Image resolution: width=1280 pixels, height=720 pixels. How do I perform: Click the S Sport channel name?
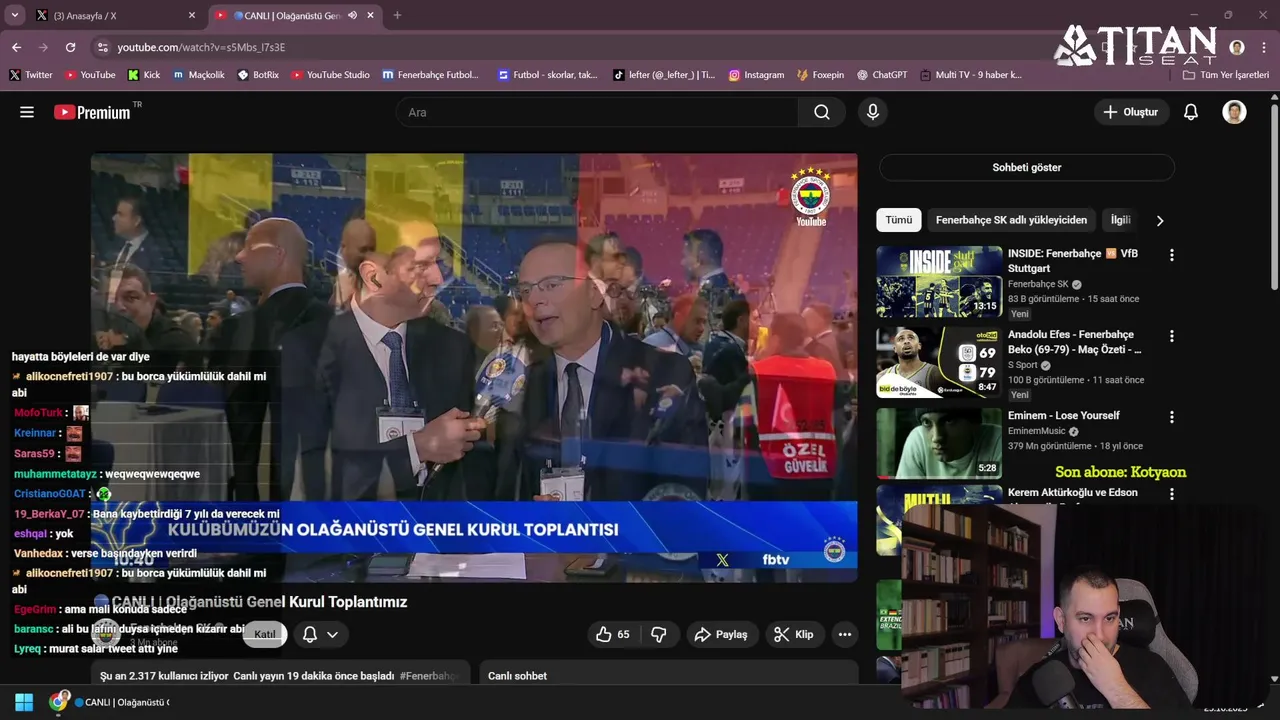pyautogui.click(x=1023, y=365)
